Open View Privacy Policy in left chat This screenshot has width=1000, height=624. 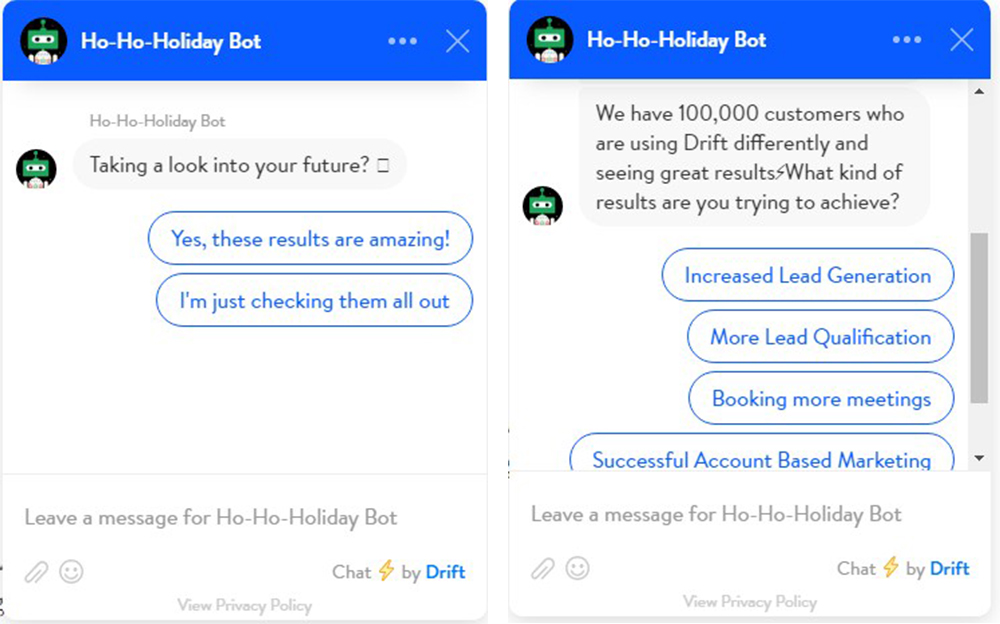[x=244, y=605]
